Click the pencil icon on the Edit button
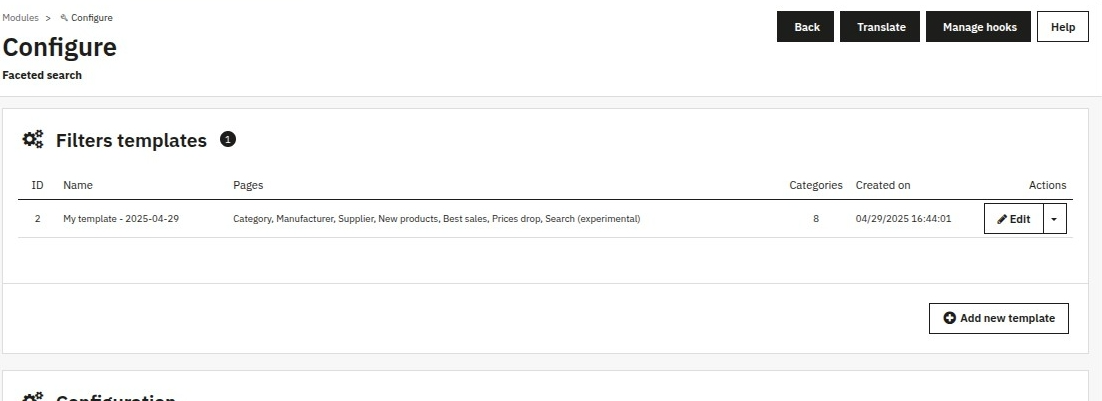 [x=1002, y=219]
